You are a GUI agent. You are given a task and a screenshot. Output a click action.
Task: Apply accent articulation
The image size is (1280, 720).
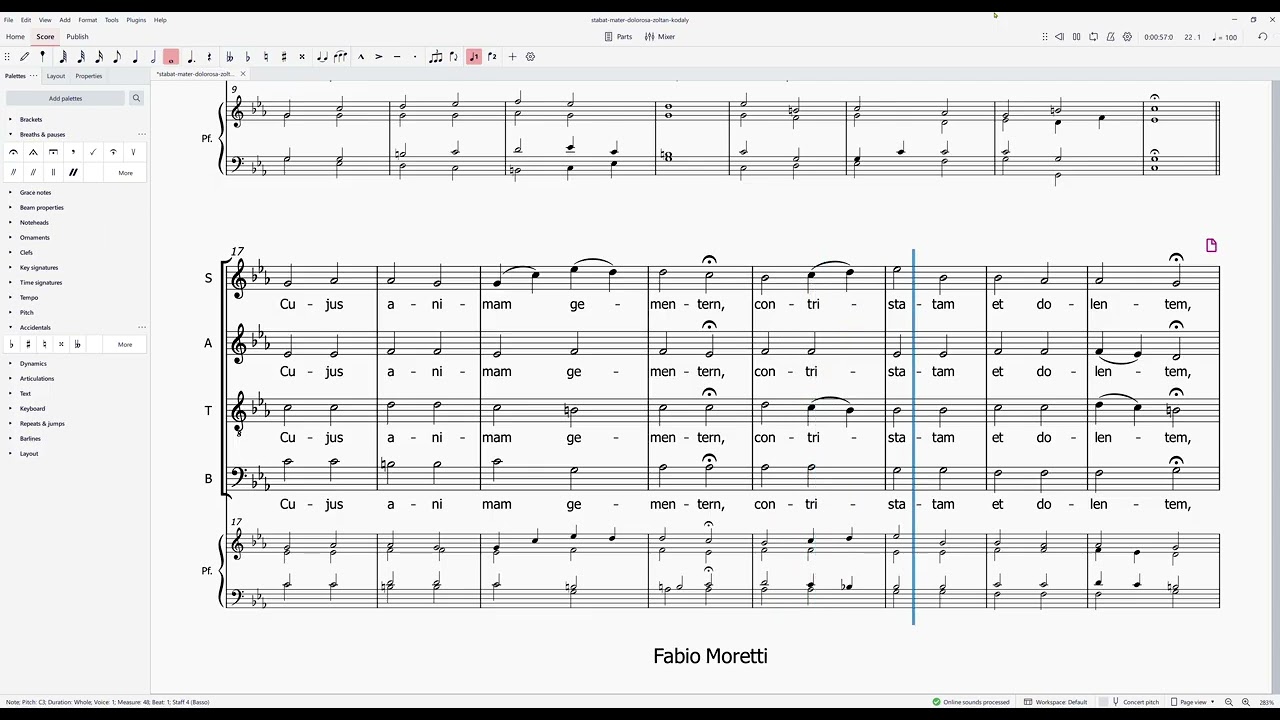pyautogui.click(x=379, y=57)
